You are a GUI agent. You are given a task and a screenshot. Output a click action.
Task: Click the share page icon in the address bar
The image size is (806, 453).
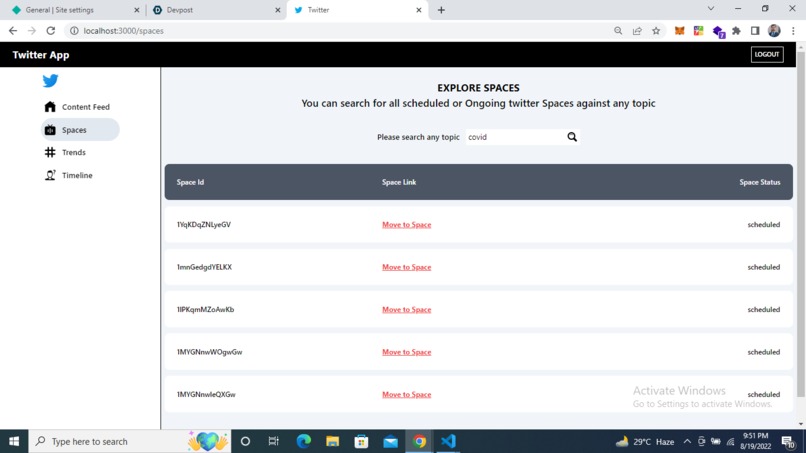tap(637, 31)
